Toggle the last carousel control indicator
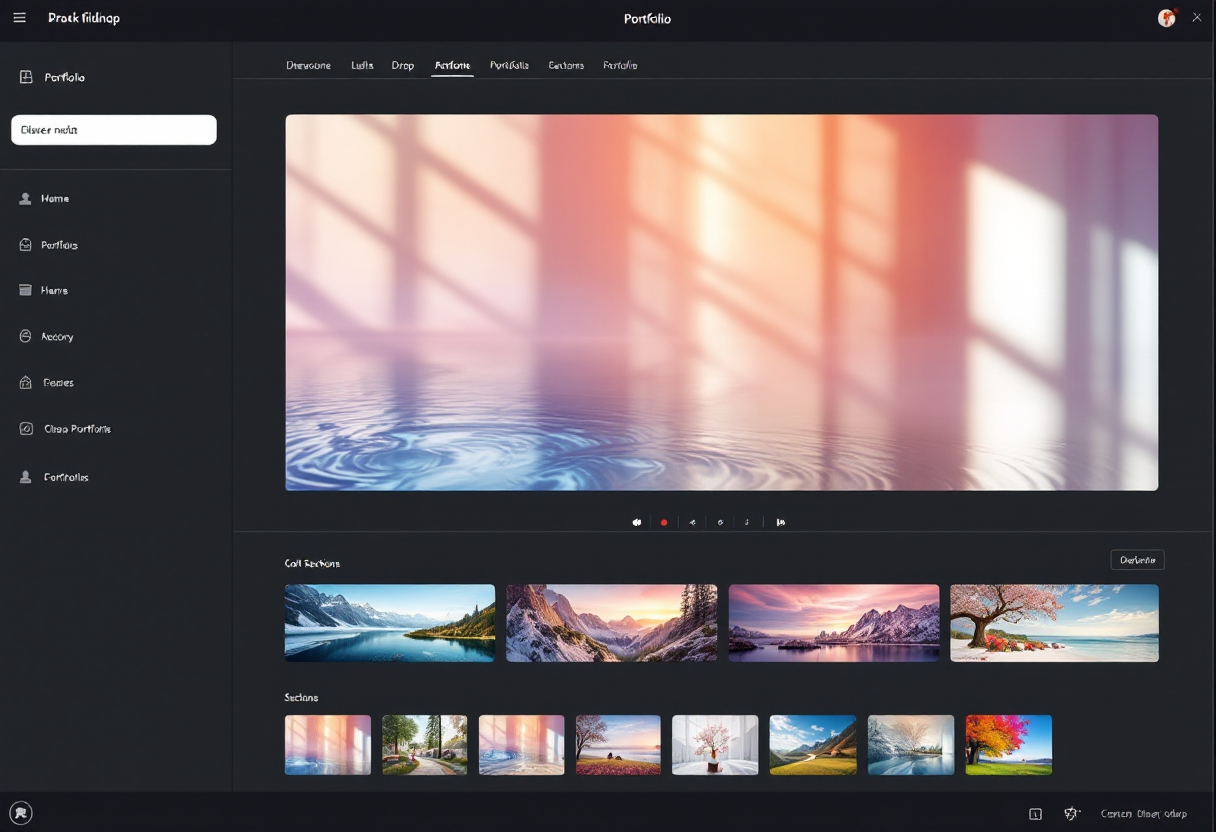 [x=781, y=521]
